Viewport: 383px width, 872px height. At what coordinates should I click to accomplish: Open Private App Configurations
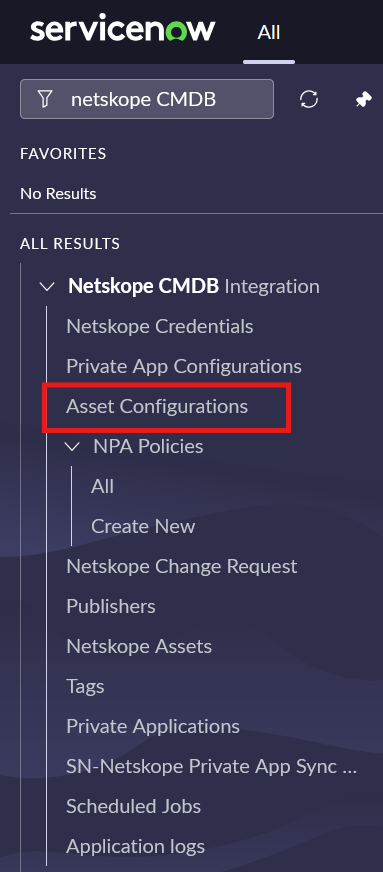point(184,366)
